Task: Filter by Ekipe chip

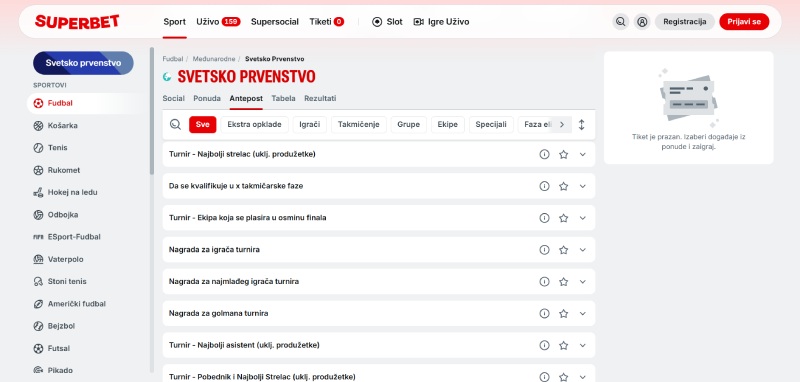Action: [x=447, y=124]
